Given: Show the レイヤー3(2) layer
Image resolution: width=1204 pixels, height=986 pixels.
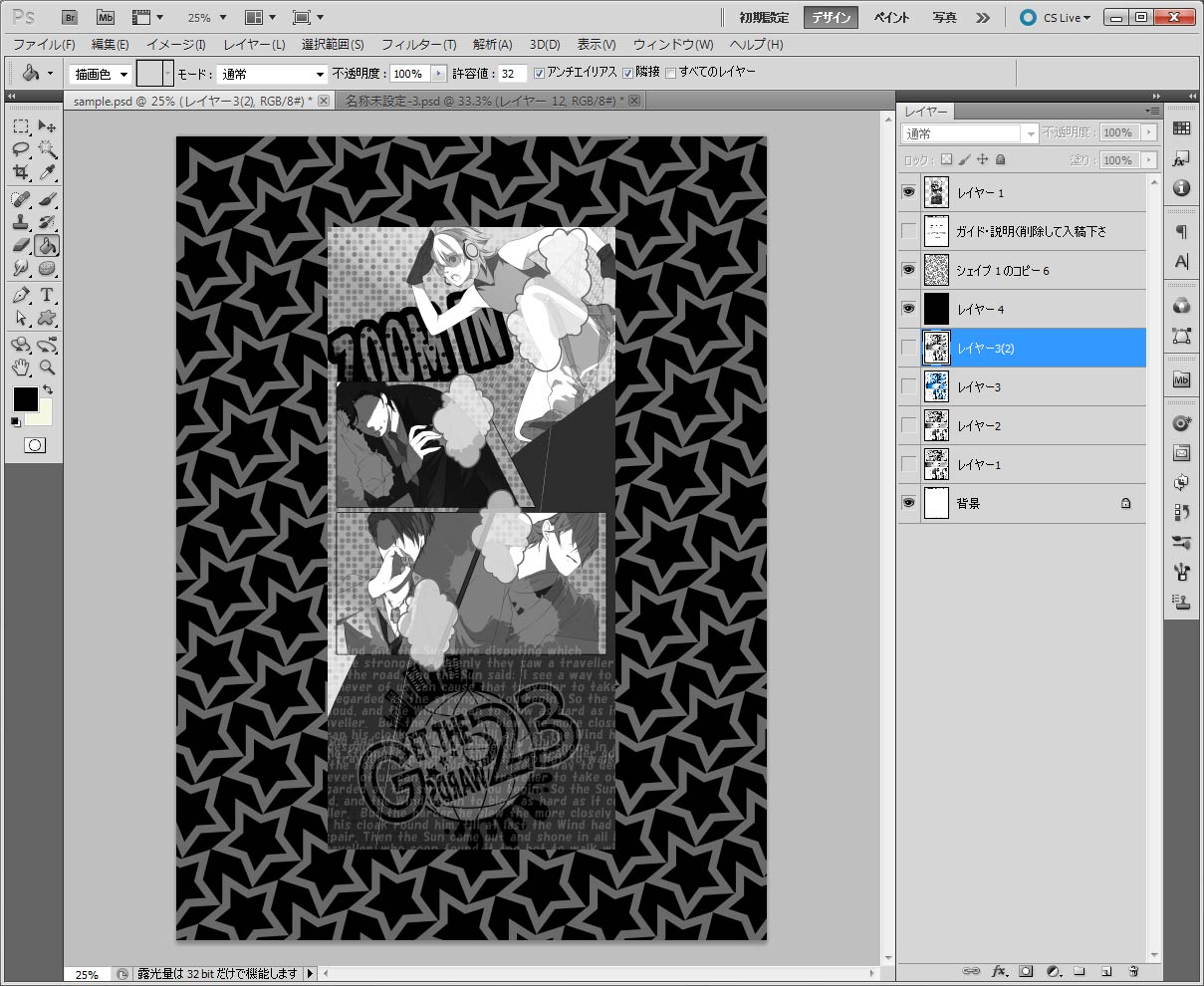Looking at the screenshot, I should (908, 348).
